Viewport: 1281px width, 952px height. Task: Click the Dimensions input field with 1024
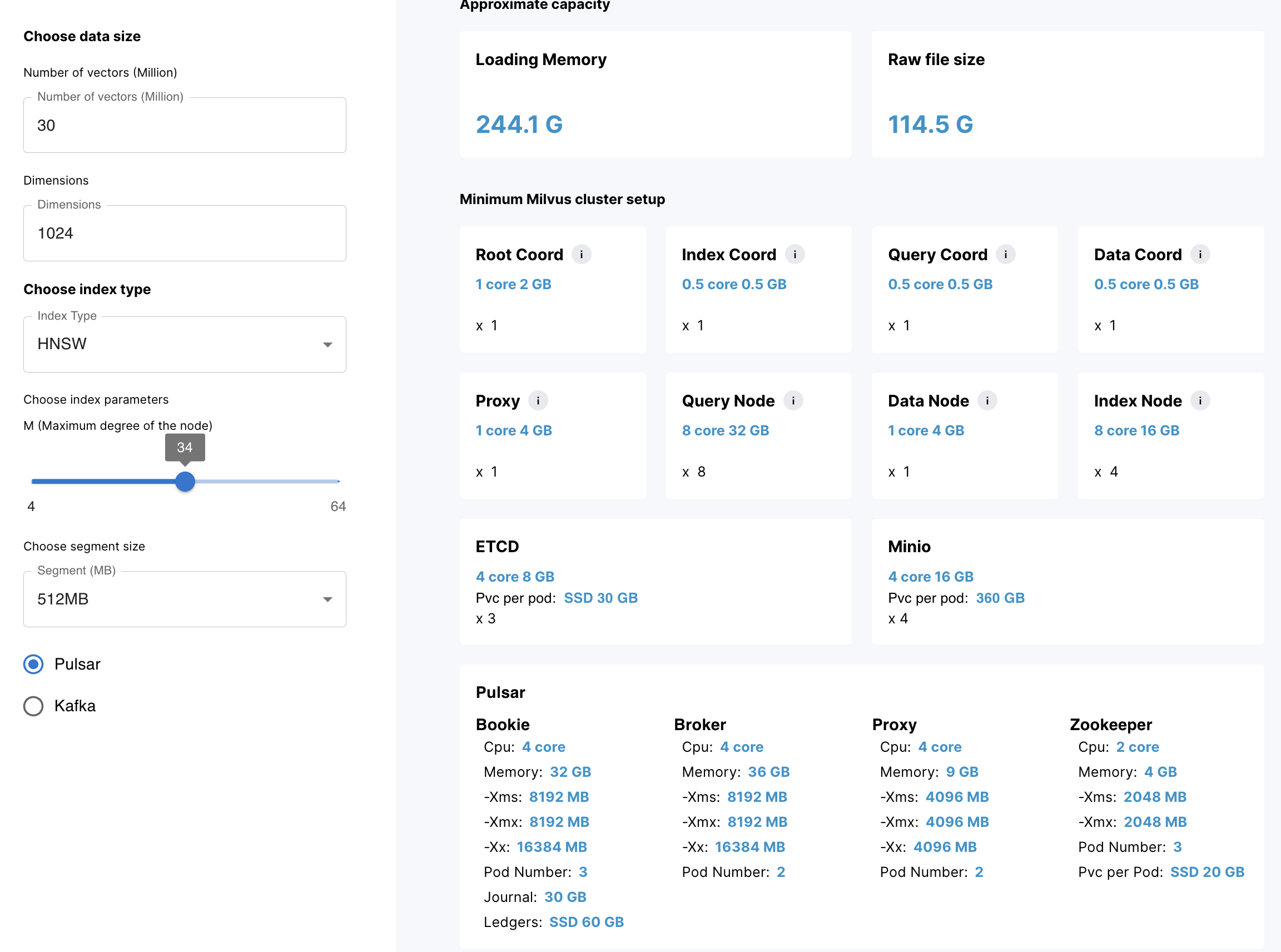[185, 234]
